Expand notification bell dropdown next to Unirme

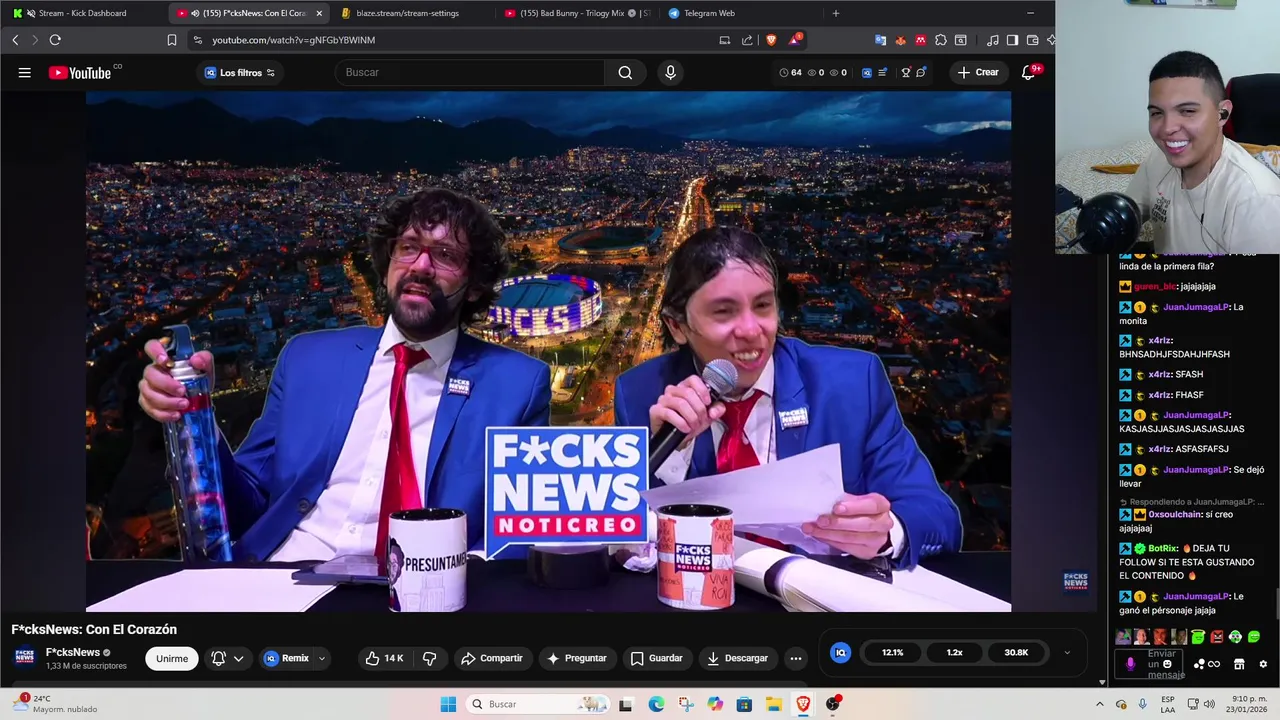coord(238,658)
